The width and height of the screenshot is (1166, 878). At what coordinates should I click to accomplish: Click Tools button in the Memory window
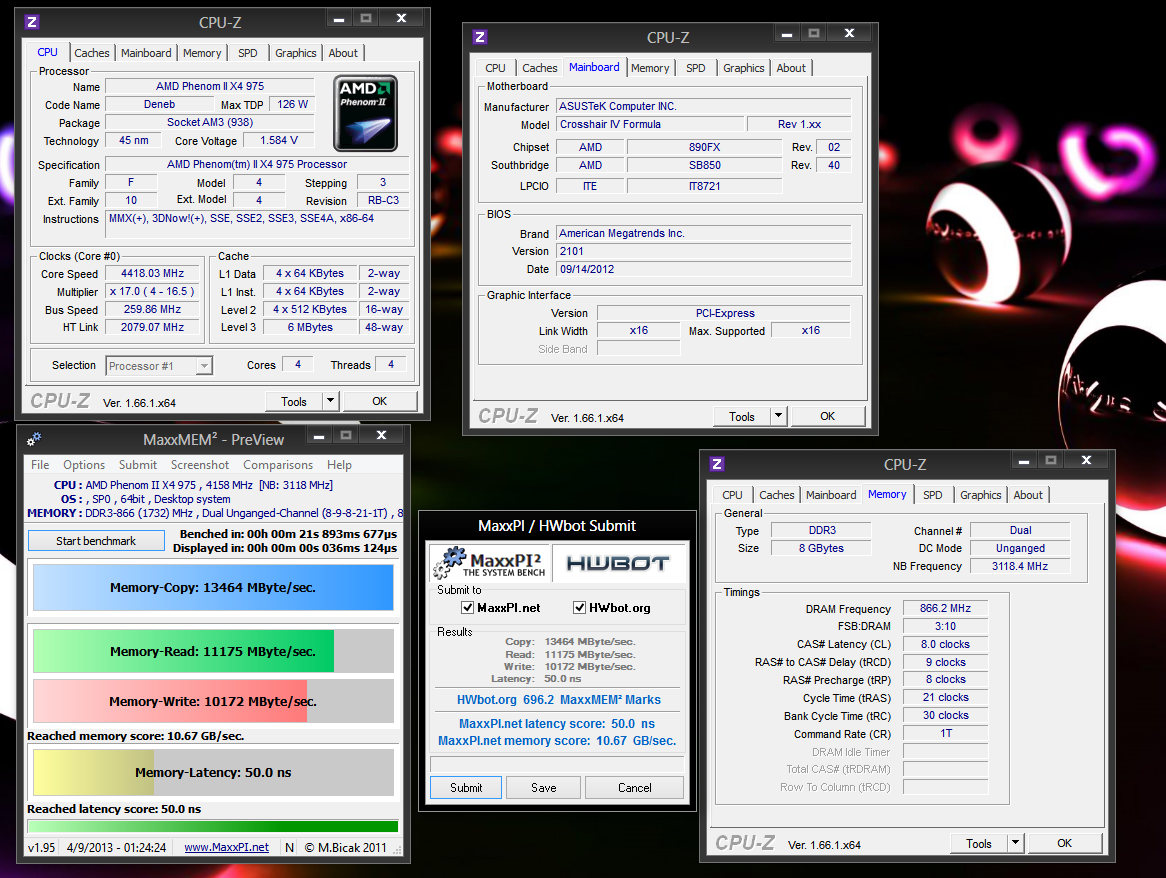pyautogui.click(x=979, y=843)
